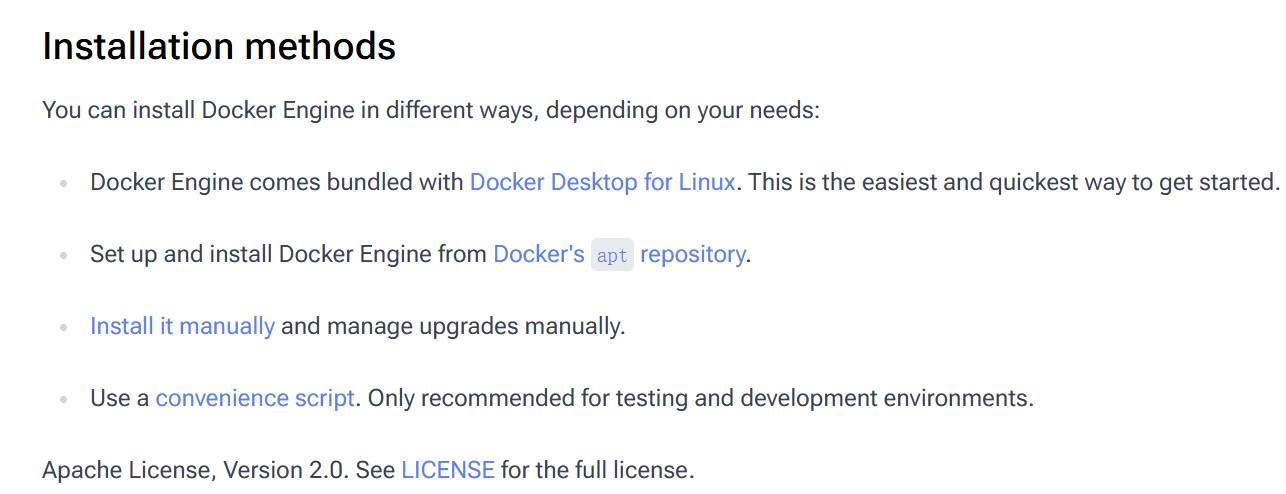1286x494 pixels.
Task: Follow the Docker's link before apt
Action: 539,254
